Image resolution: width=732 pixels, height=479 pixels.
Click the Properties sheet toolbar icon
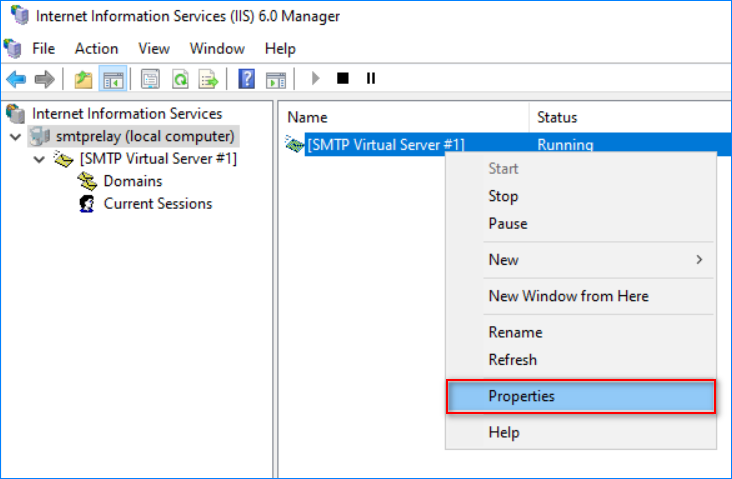tap(150, 79)
